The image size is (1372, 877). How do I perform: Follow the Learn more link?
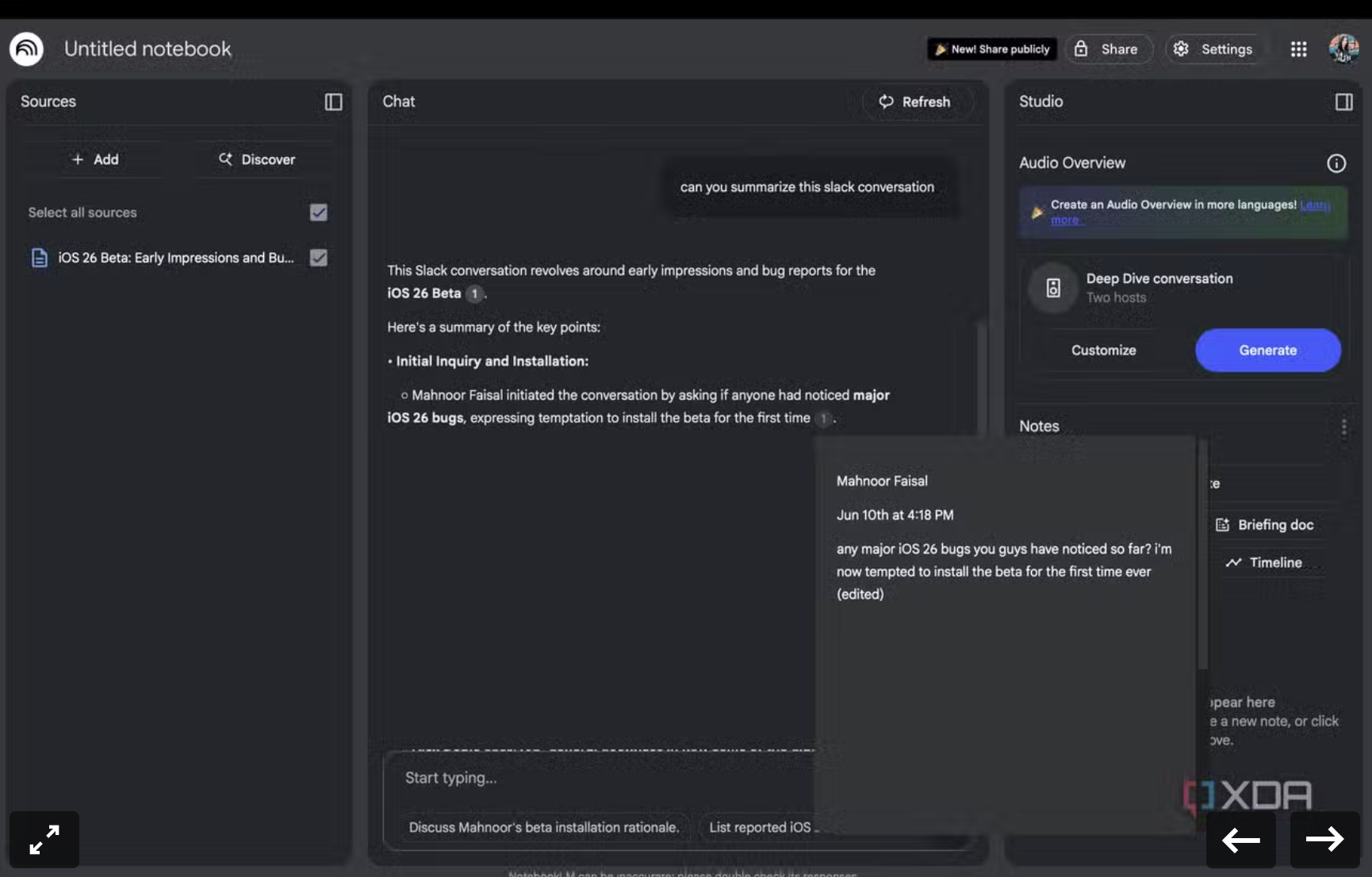click(x=1314, y=205)
